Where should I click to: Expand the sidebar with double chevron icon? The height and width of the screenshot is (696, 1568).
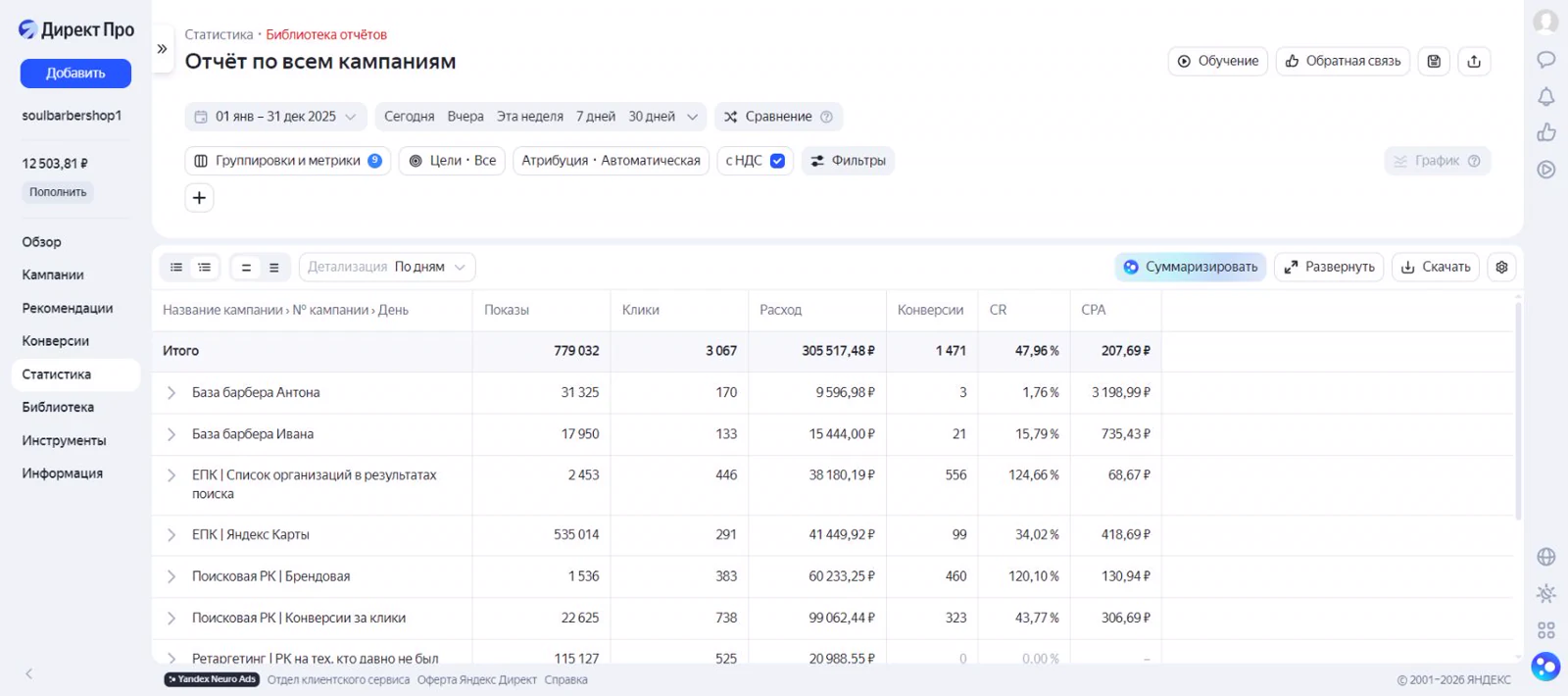[163, 48]
